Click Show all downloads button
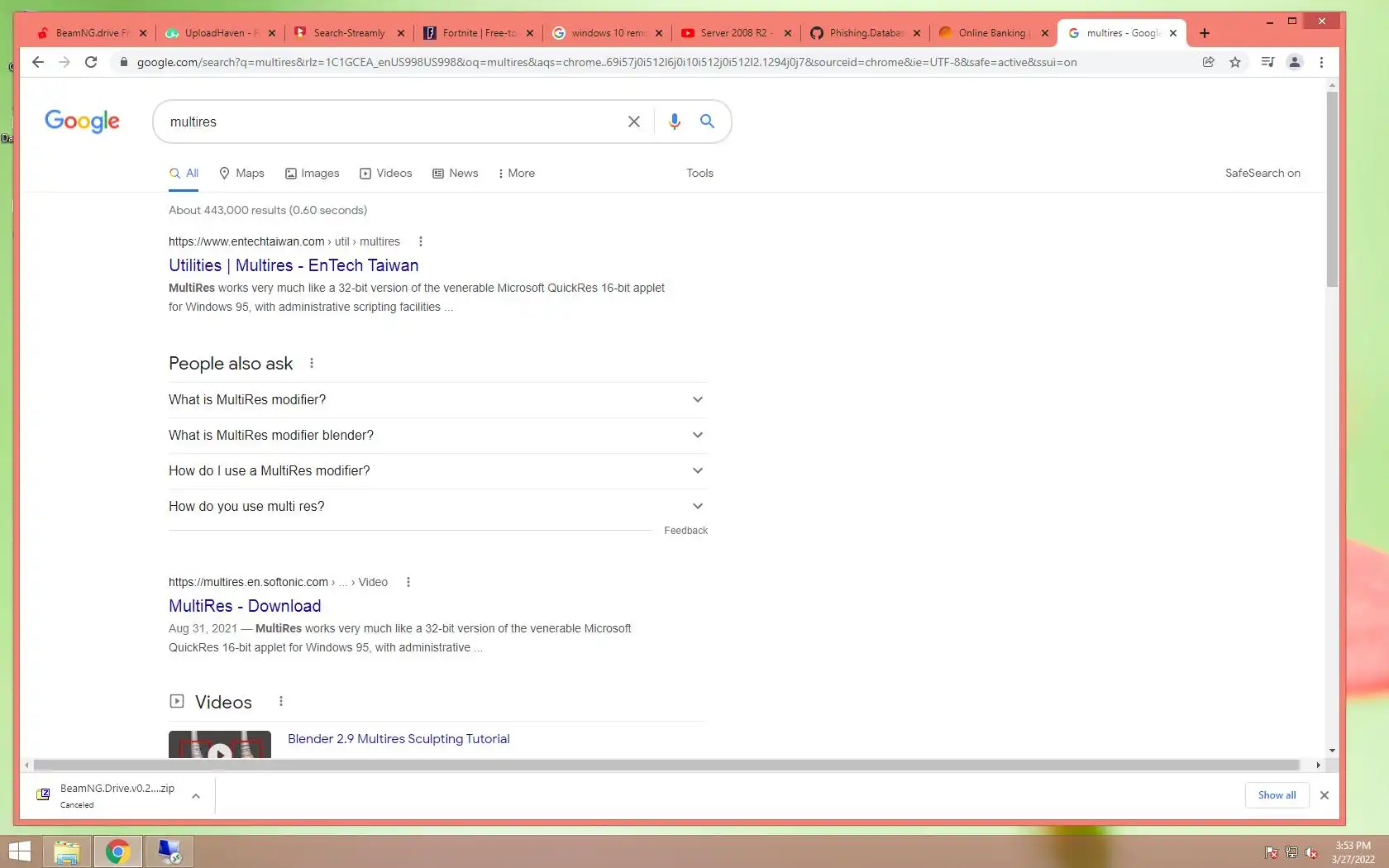1389x868 pixels. click(x=1277, y=795)
